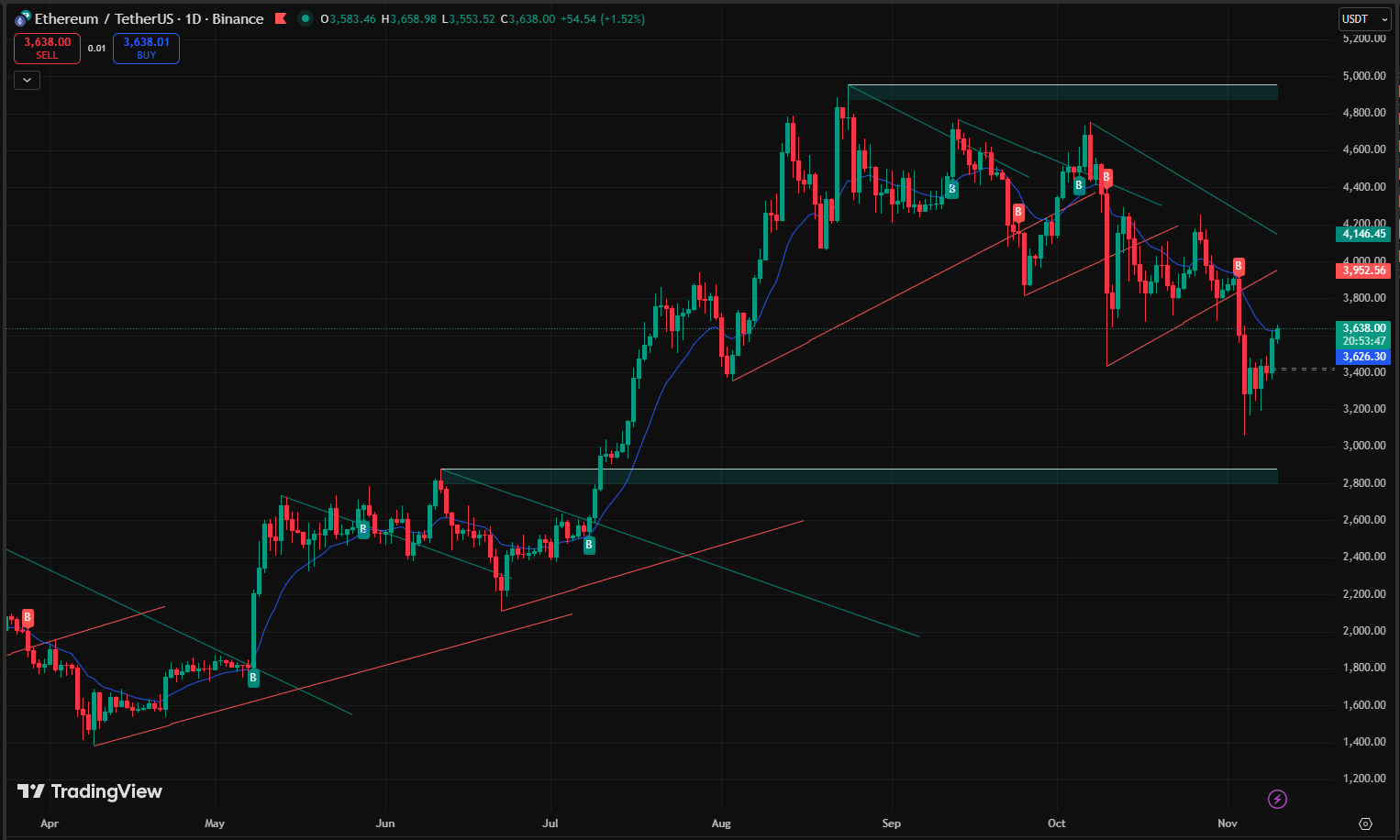Click the Ethereum symbol logo icon
This screenshot has height=840, width=1400.
[22, 18]
